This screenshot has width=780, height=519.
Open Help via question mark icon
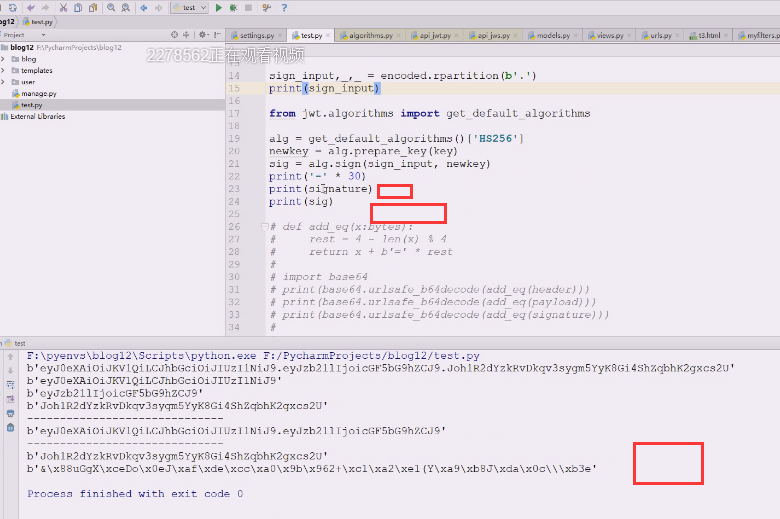[284, 7]
